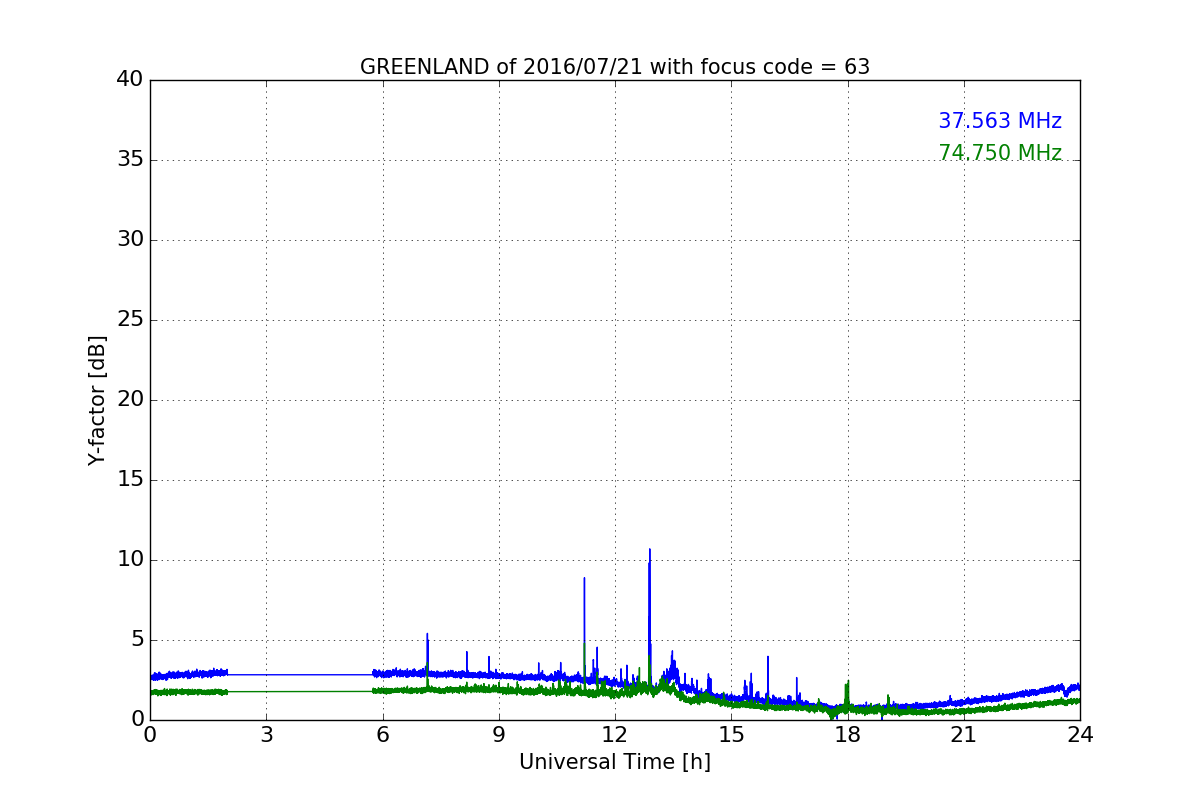
Task: Click x-axis tick label 21
Action: click(x=964, y=735)
